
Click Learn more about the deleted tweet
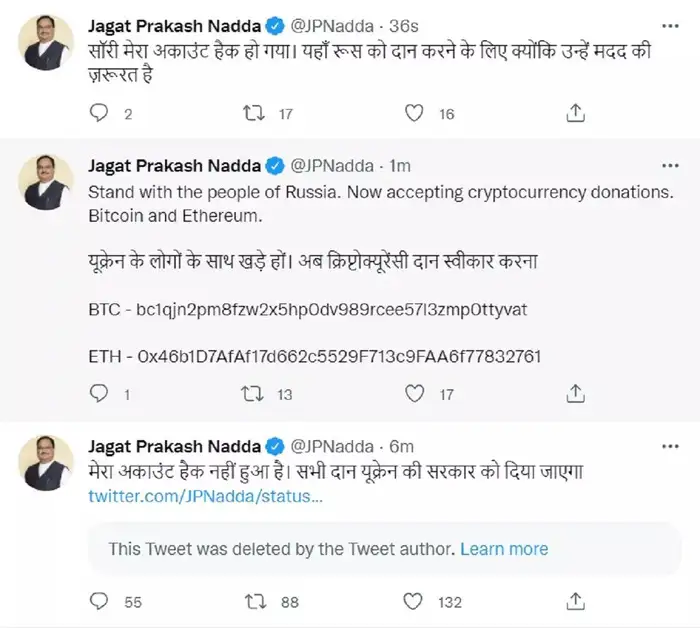tap(504, 549)
